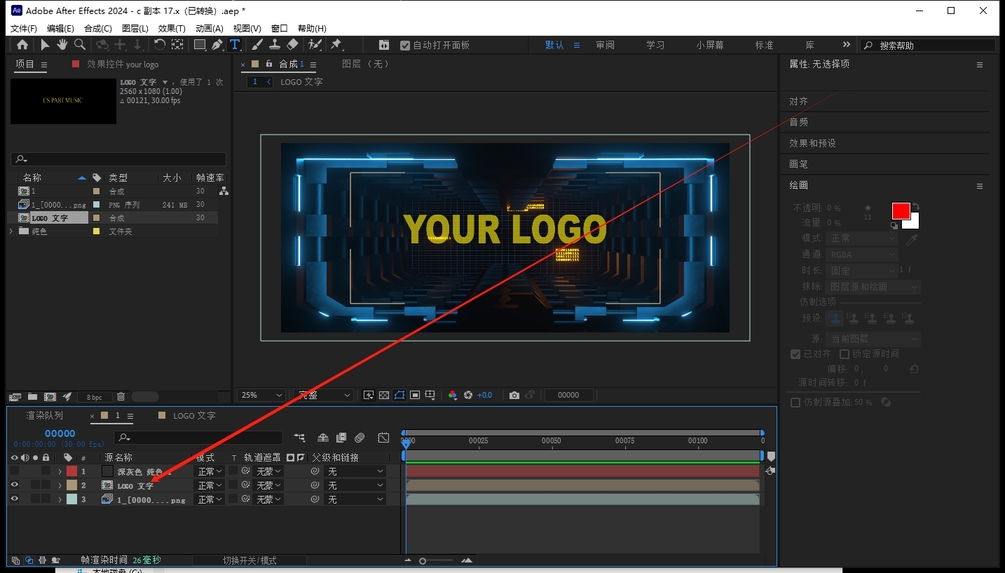Open the 效果和预设 panel

point(813,143)
